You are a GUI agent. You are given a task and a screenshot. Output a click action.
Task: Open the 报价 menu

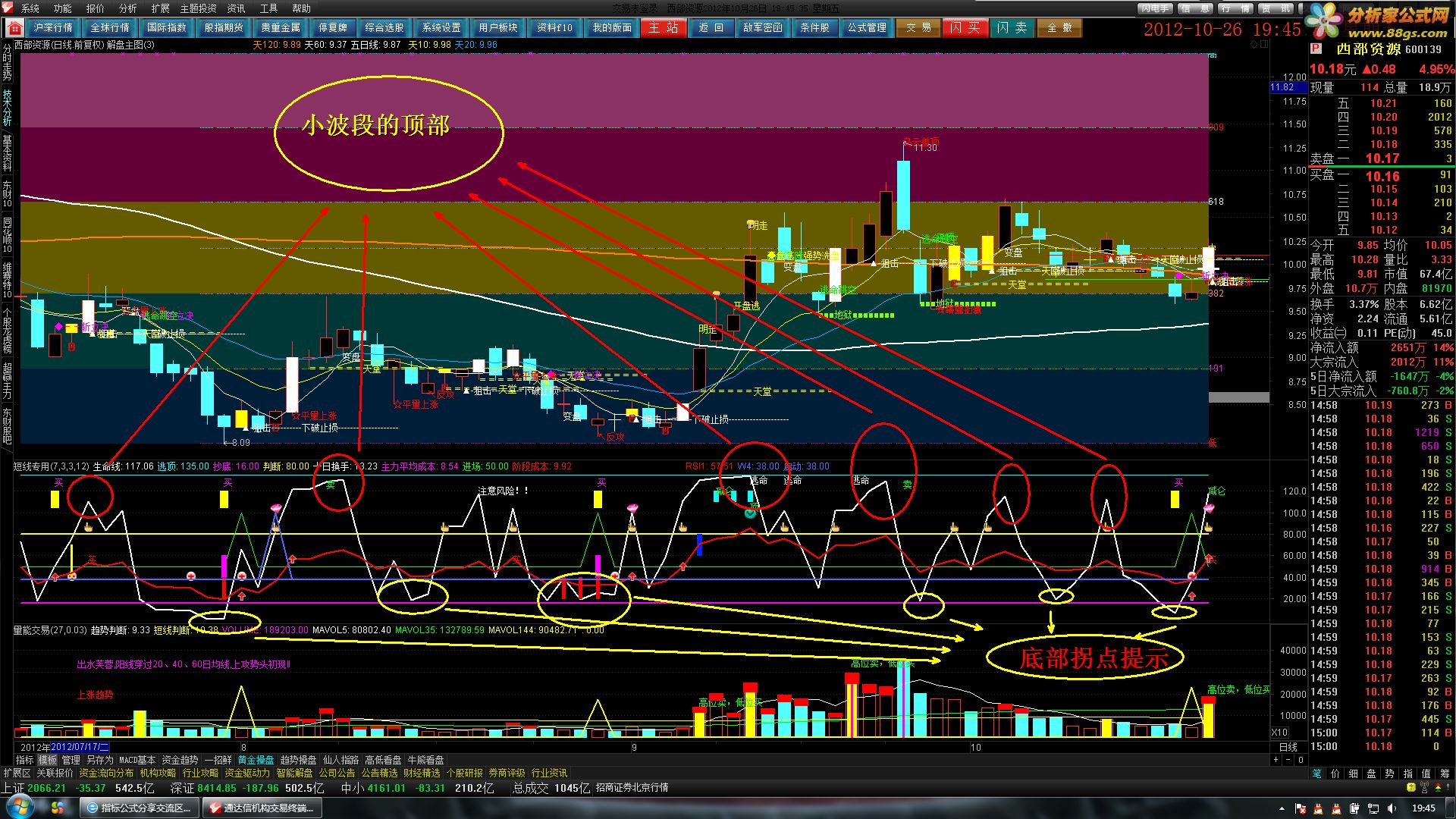96,8
